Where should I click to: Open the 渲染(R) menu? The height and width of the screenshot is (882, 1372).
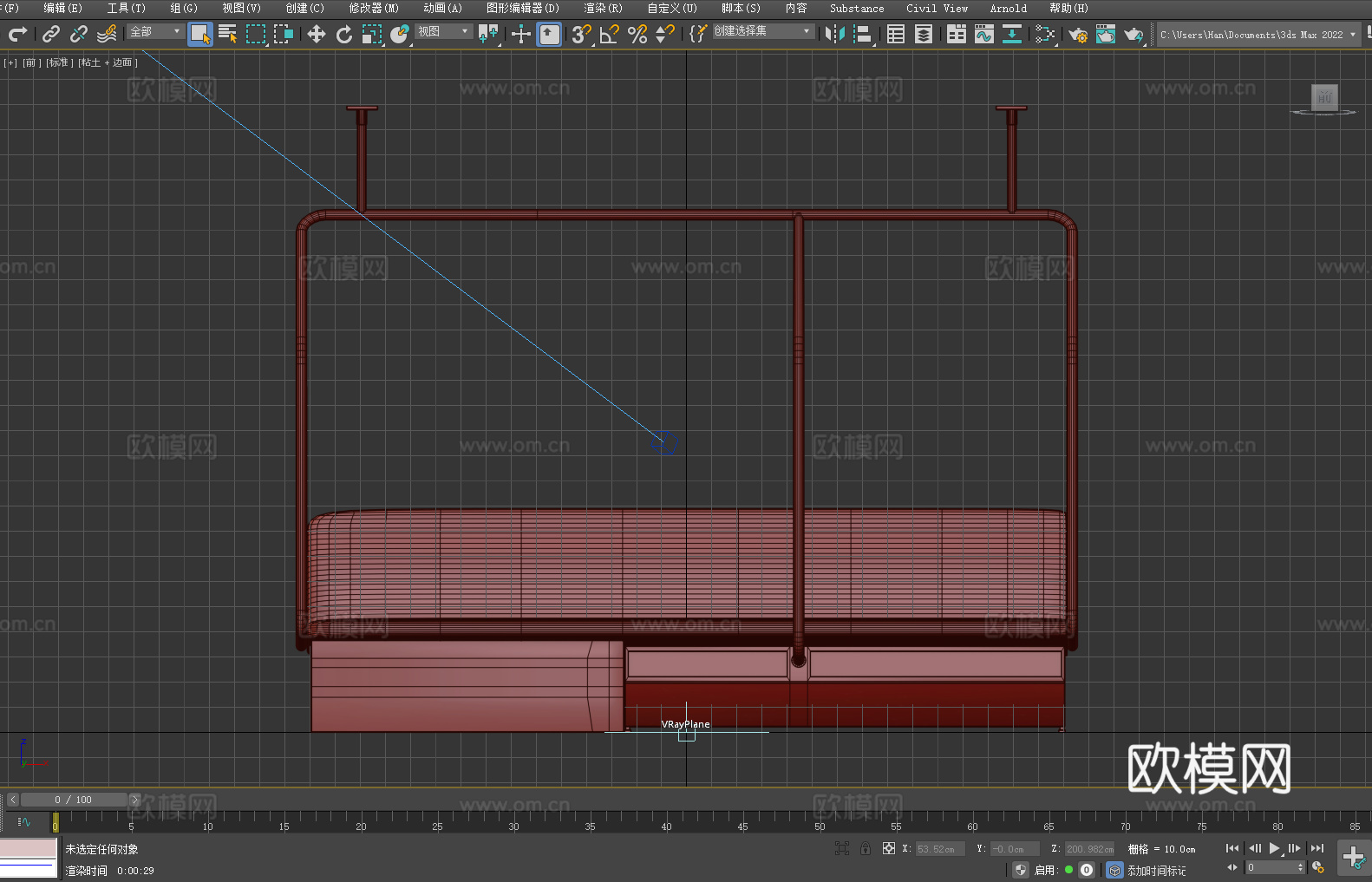pos(603,8)
